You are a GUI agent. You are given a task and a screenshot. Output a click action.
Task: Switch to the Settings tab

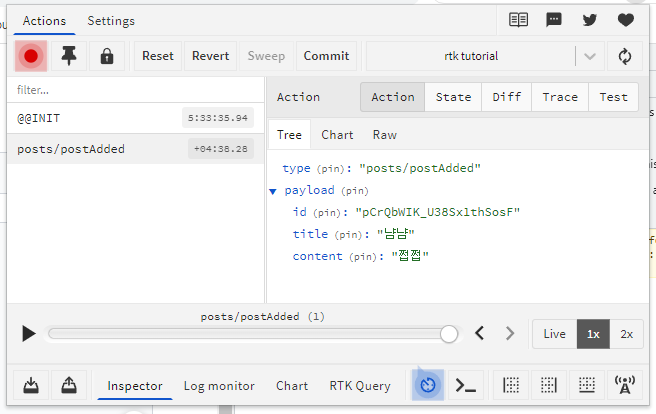111,20
